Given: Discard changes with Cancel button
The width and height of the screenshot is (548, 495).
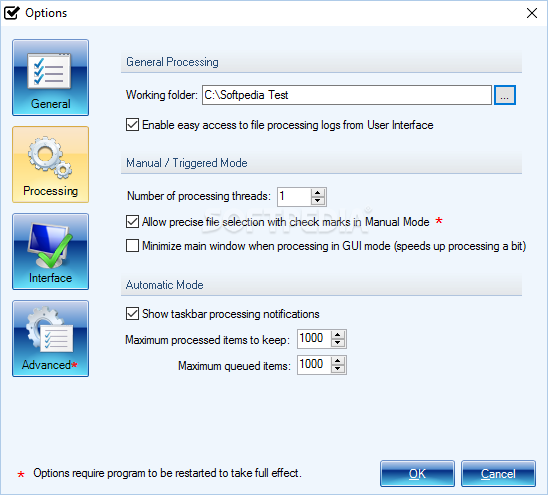Looking at the screenshot, I should 498,474.
